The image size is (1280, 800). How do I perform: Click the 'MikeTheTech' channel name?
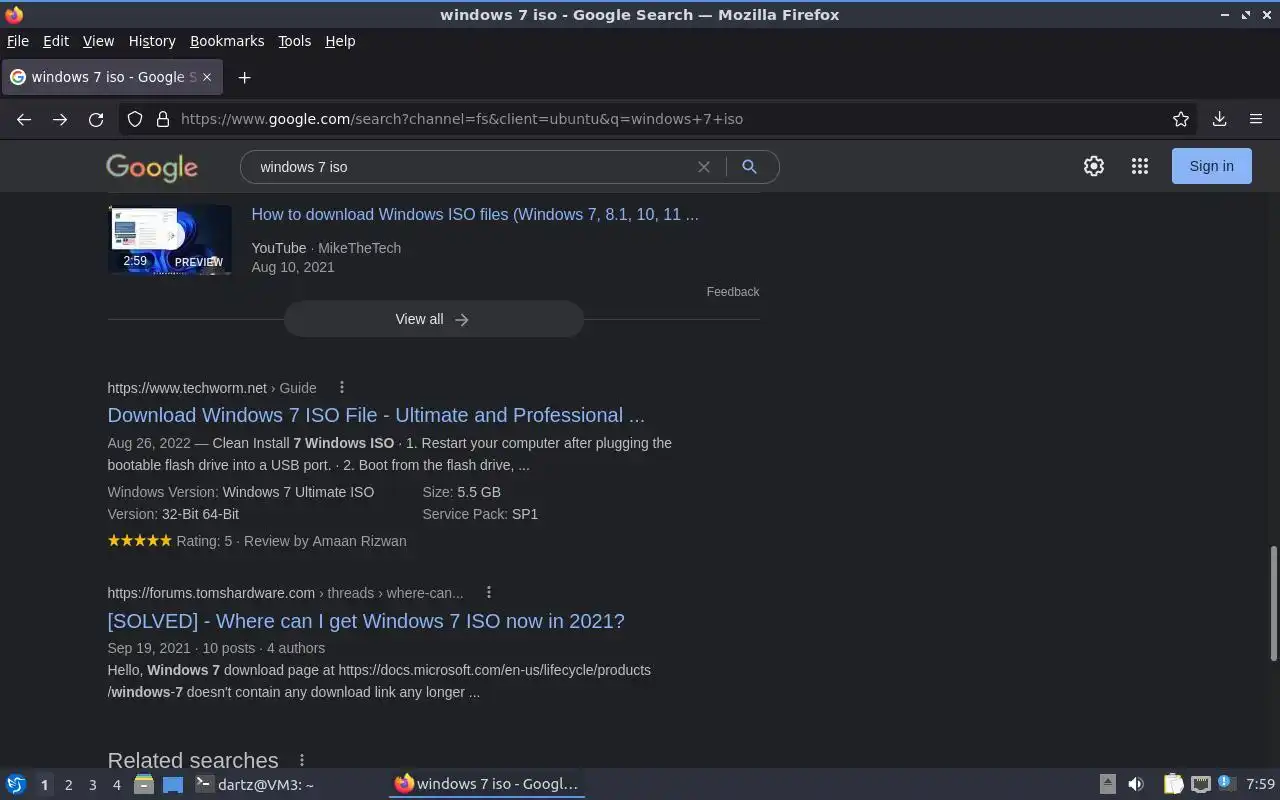point(359,248)
